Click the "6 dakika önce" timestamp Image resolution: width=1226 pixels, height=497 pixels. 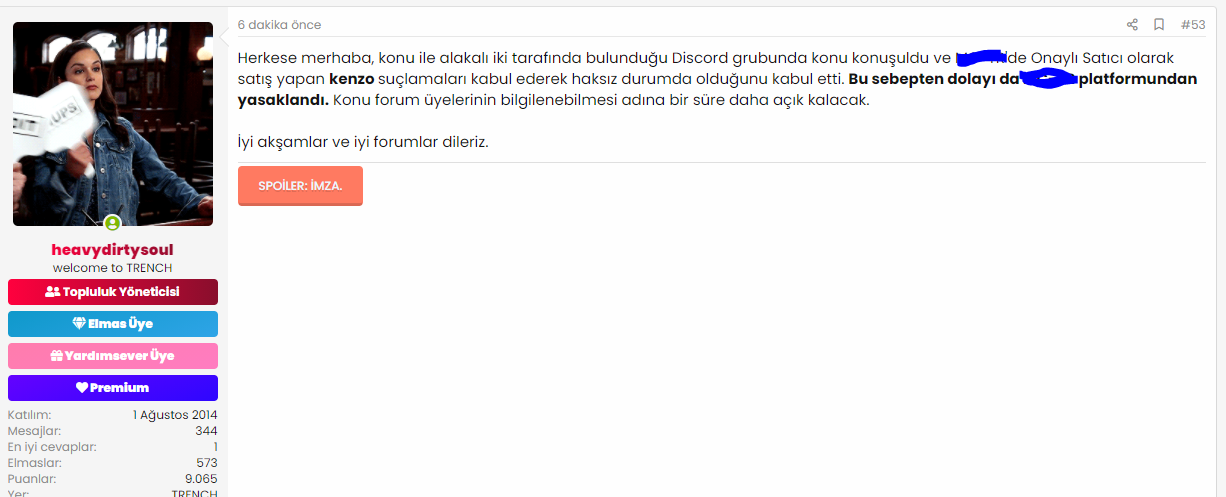click(279, 25)
